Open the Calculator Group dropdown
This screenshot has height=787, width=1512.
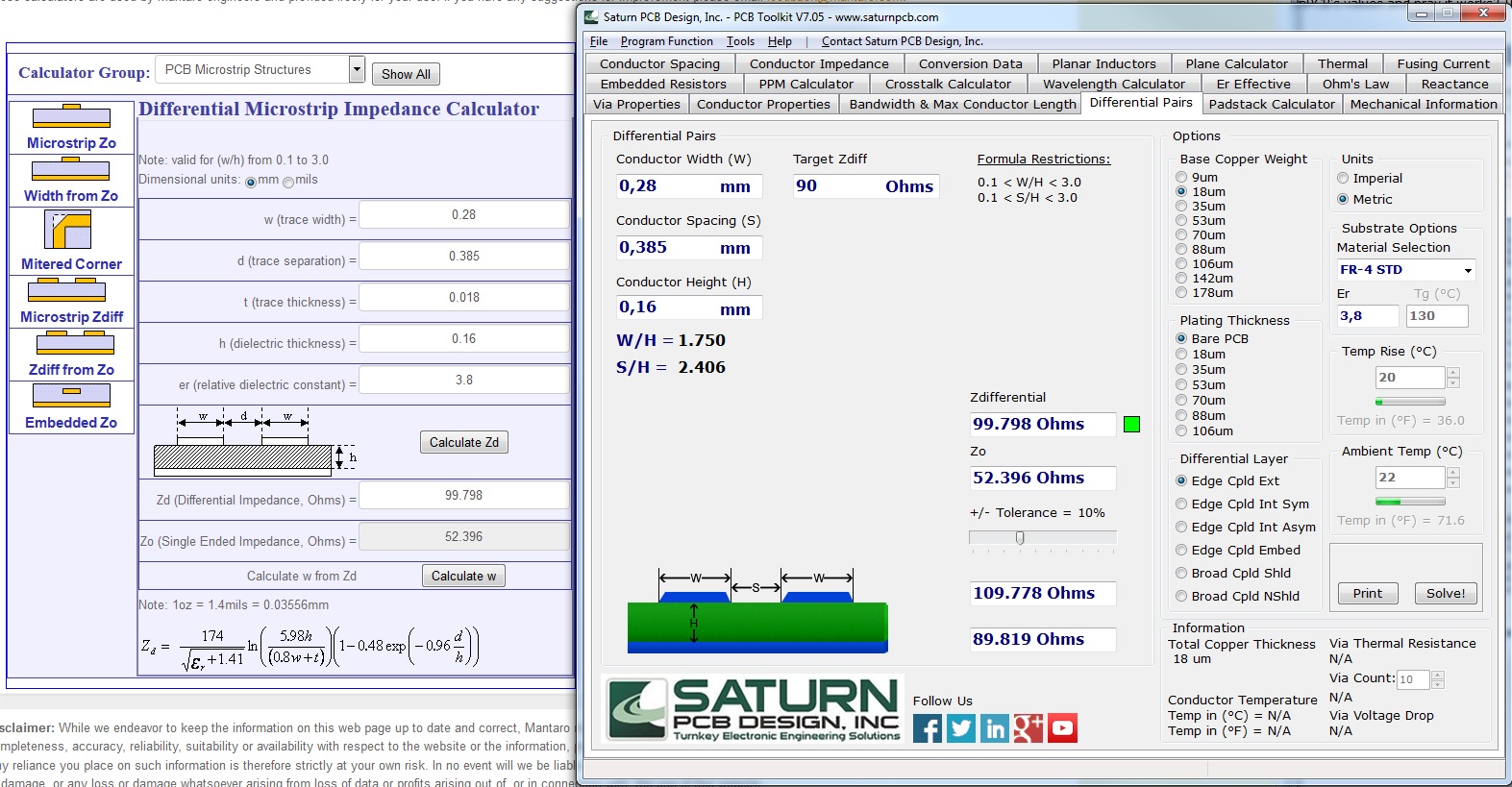(x=357, y=69)
